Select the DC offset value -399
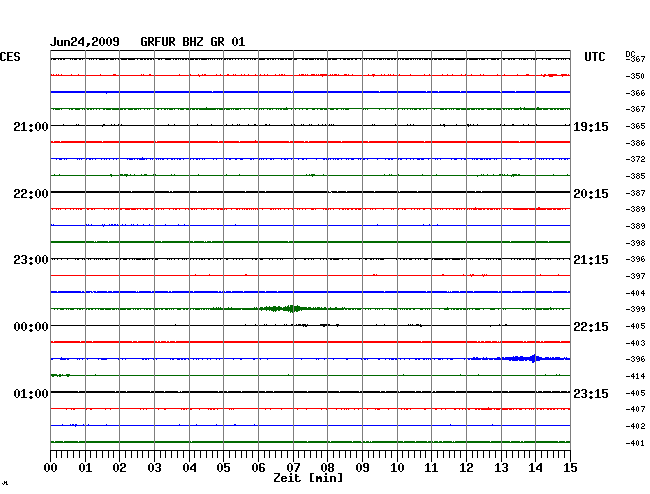The width and height of the screenshot is (650, 494). (635, 309)
